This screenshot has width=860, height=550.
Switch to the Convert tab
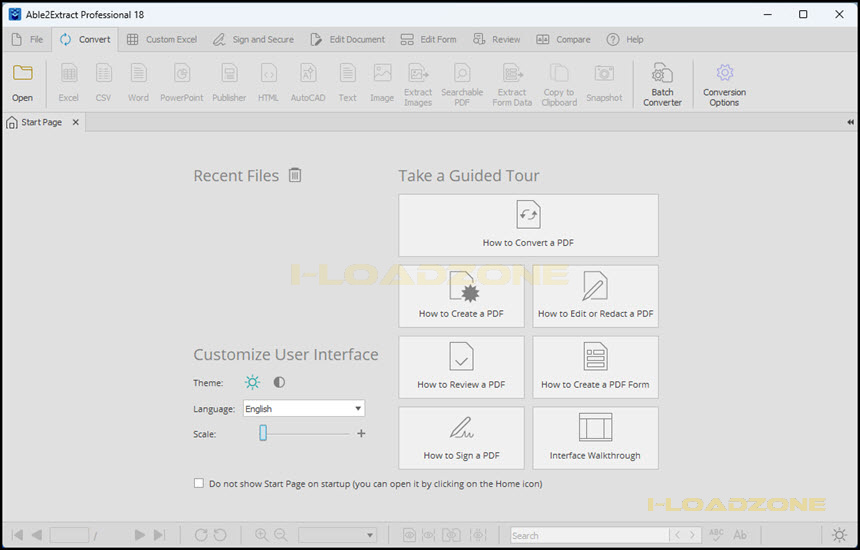pyautogui.click(x=85, y=39)
